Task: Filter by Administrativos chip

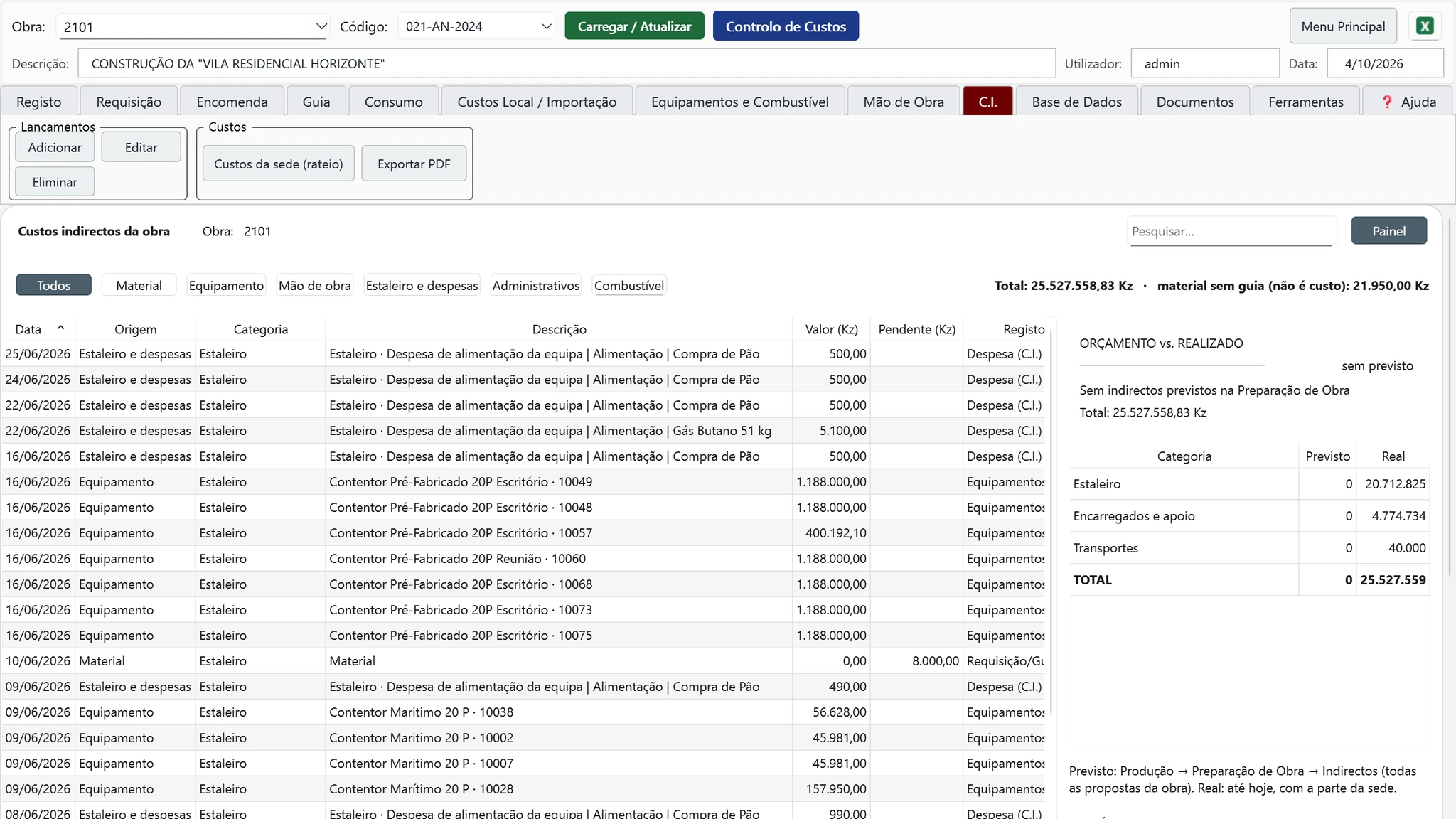Action: pos(536,285)
